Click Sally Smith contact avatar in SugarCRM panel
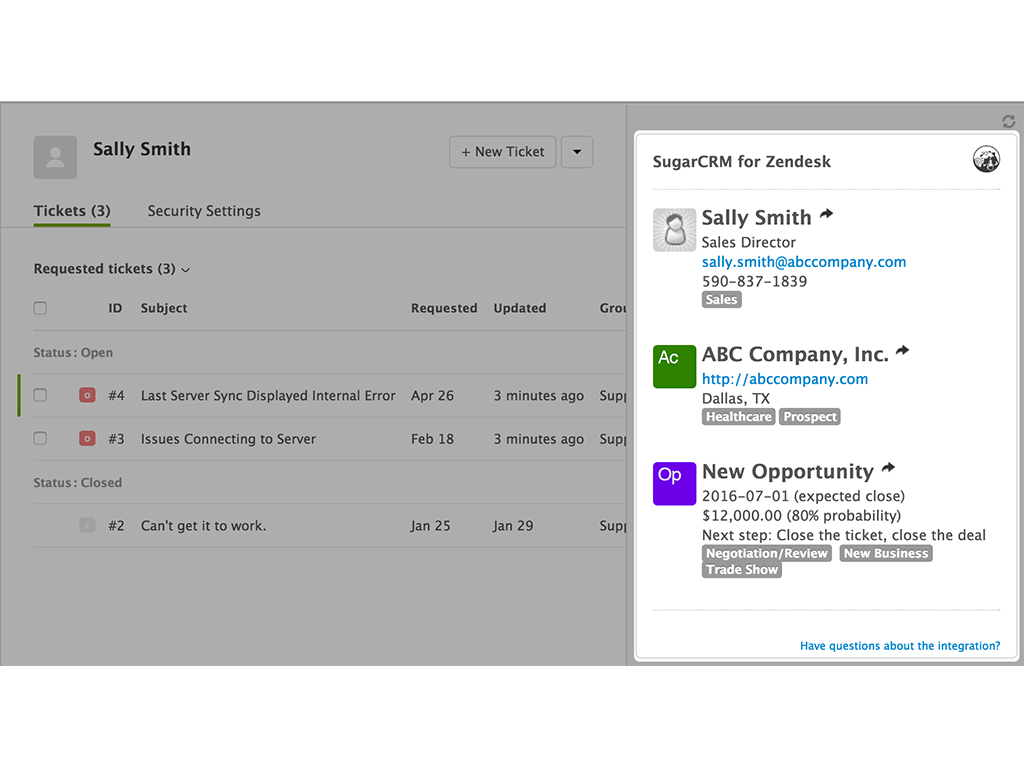This screenshot has height=768, width=1024. click(674, 230)
